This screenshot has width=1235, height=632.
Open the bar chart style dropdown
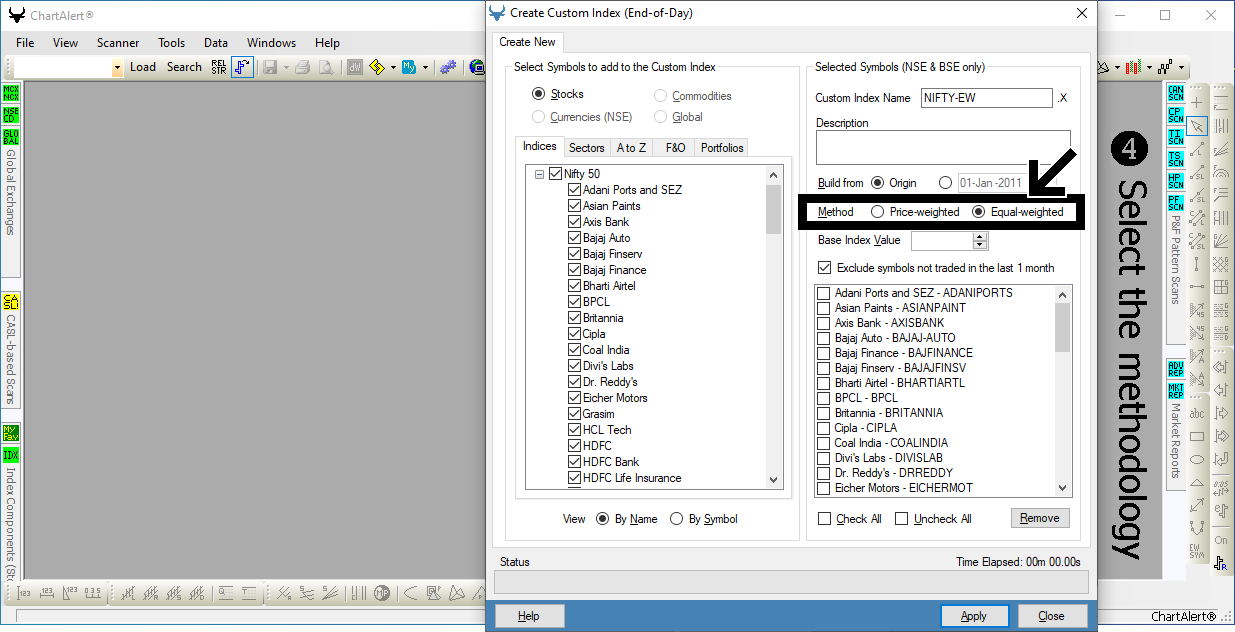(1148, 67)
